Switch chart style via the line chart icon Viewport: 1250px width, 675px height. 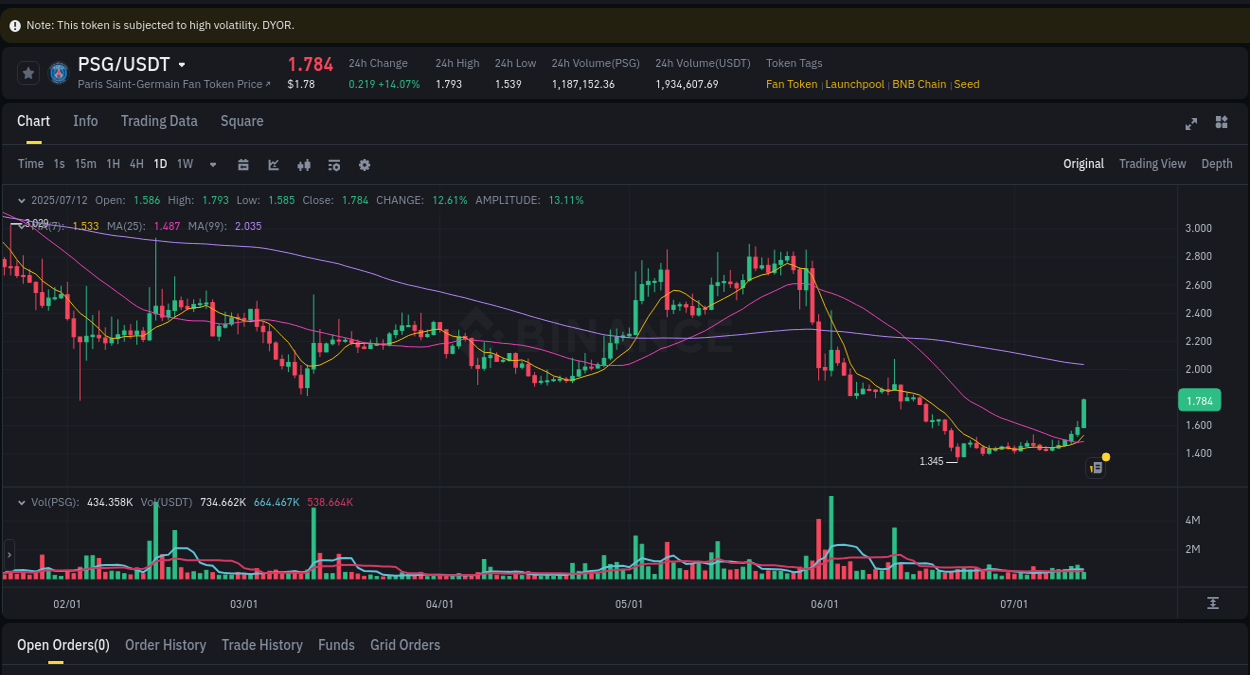[273, 163]
